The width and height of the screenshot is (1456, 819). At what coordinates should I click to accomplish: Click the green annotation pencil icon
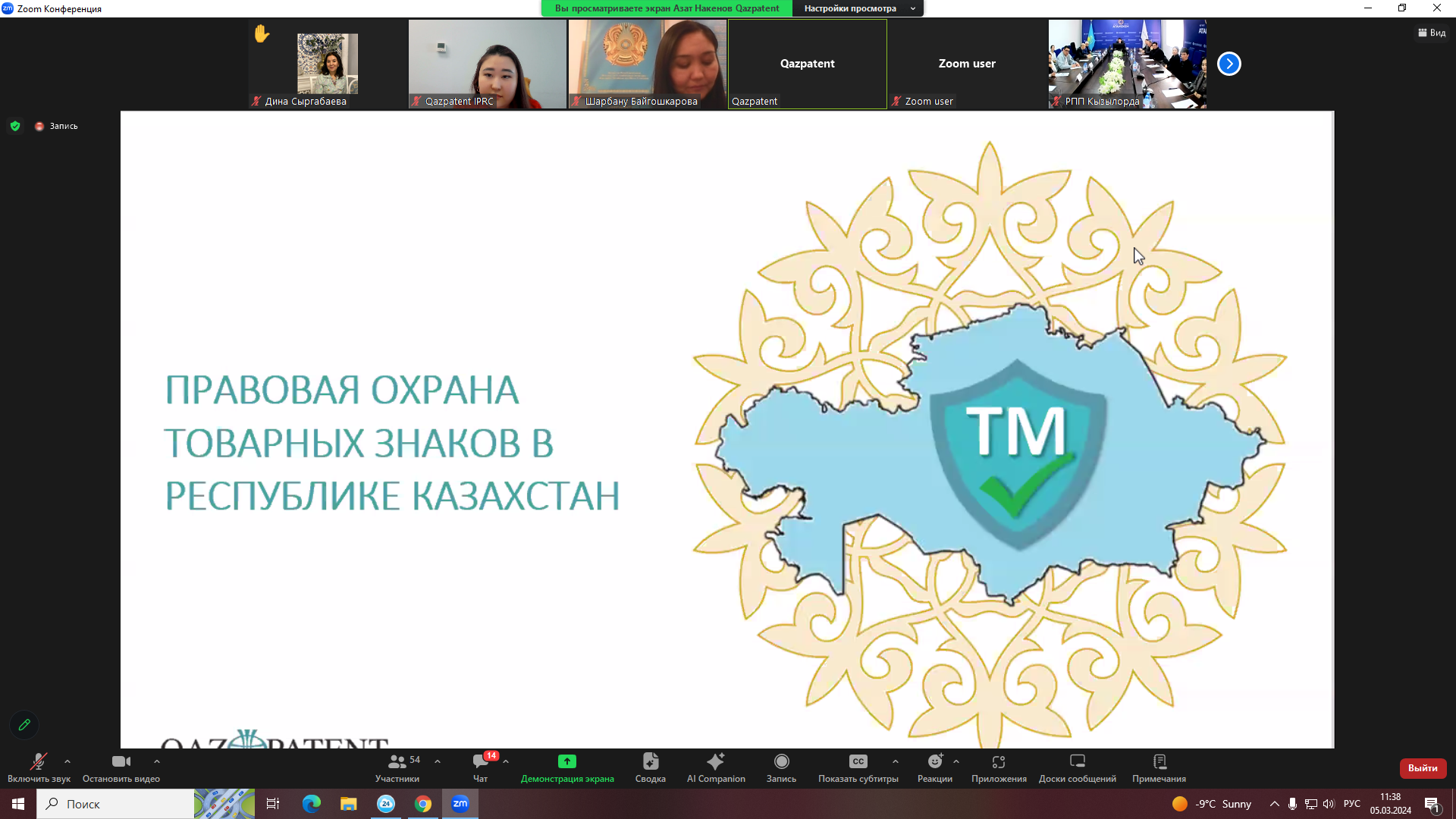pos(24,725)
